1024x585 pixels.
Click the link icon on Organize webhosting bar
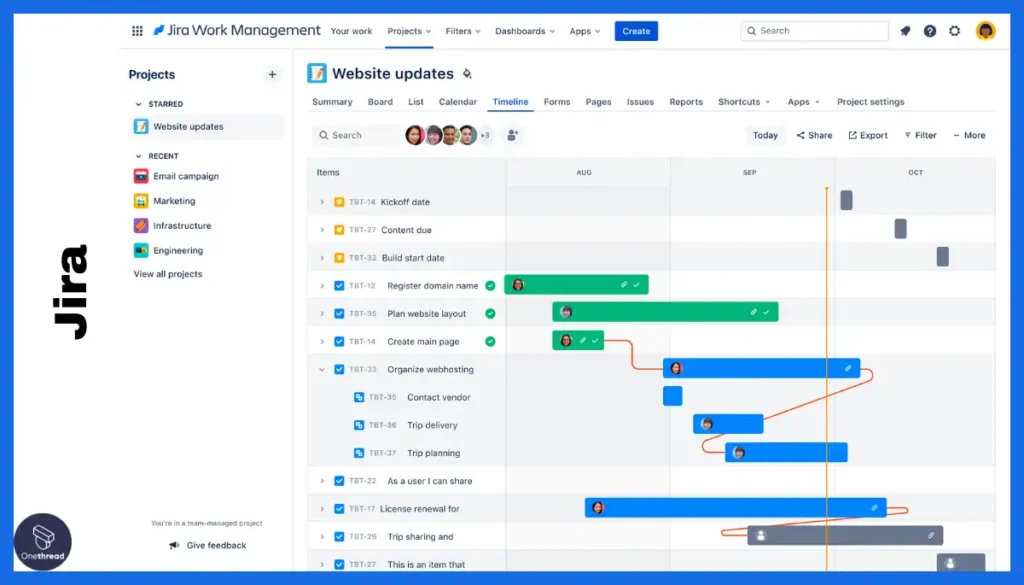click(848, 368)
